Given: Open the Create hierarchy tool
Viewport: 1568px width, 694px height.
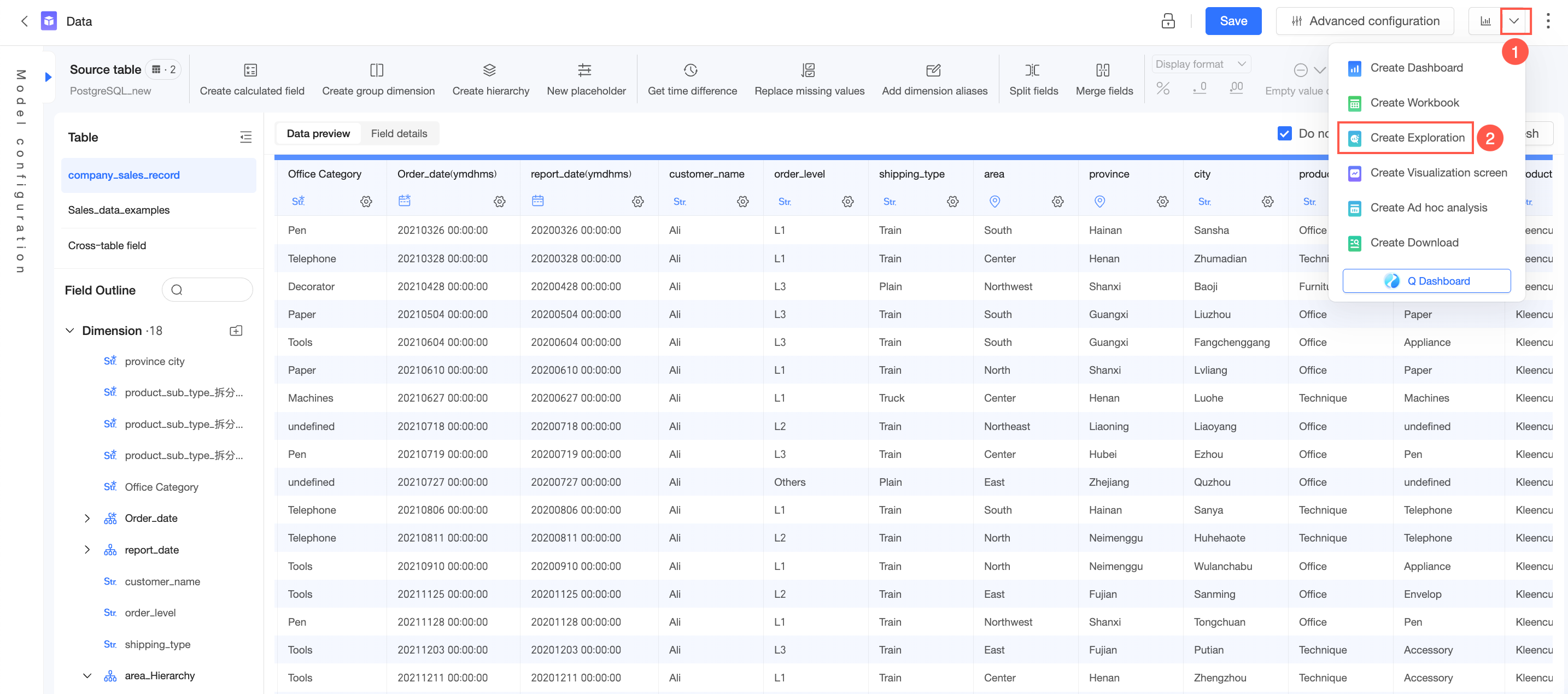Looking at the screenshot, I should pyautogui.click(x=490, y=80).
